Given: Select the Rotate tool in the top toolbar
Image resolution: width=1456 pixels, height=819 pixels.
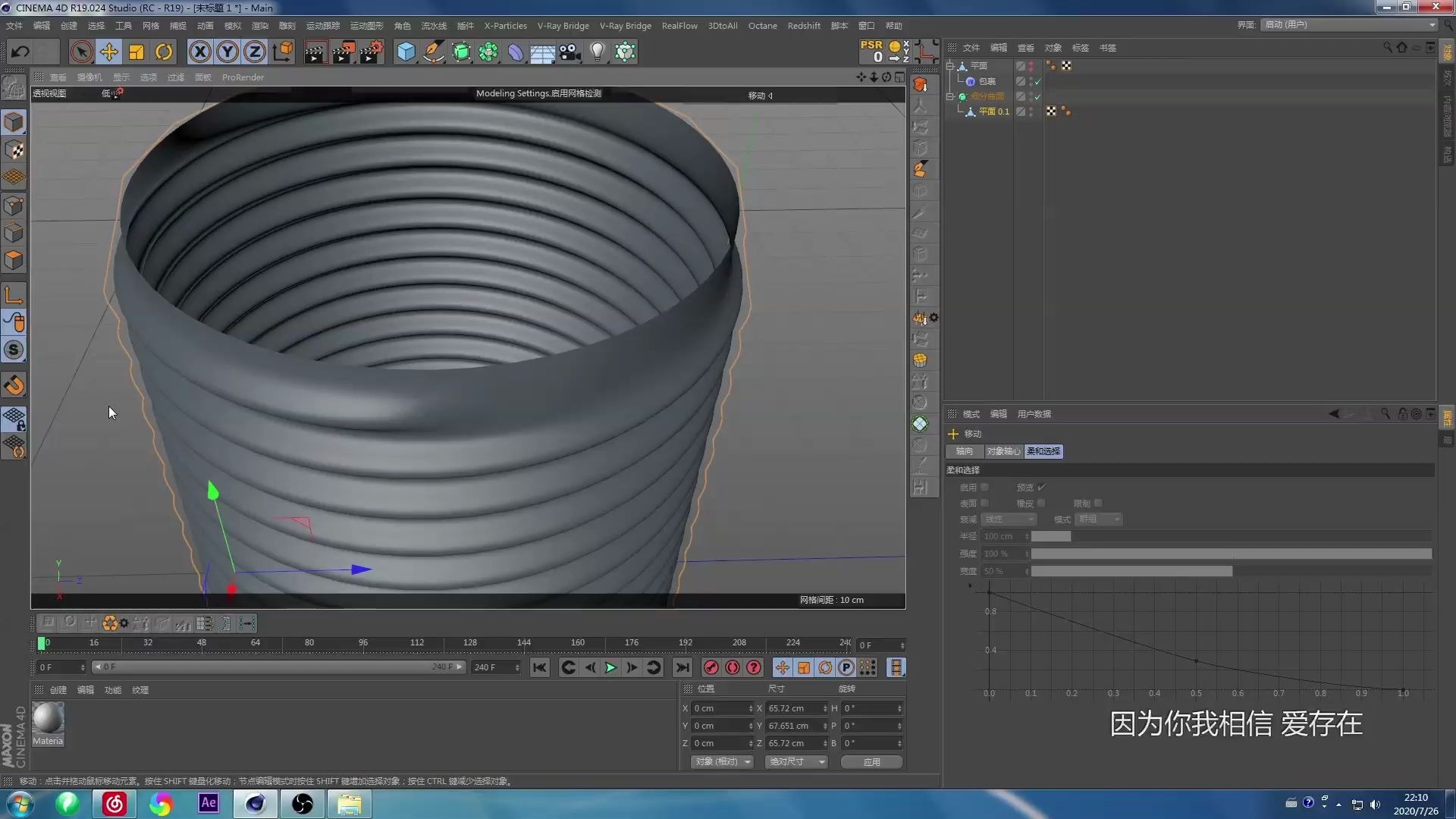Looking at the screenshot, I should [x=164, y=52].
